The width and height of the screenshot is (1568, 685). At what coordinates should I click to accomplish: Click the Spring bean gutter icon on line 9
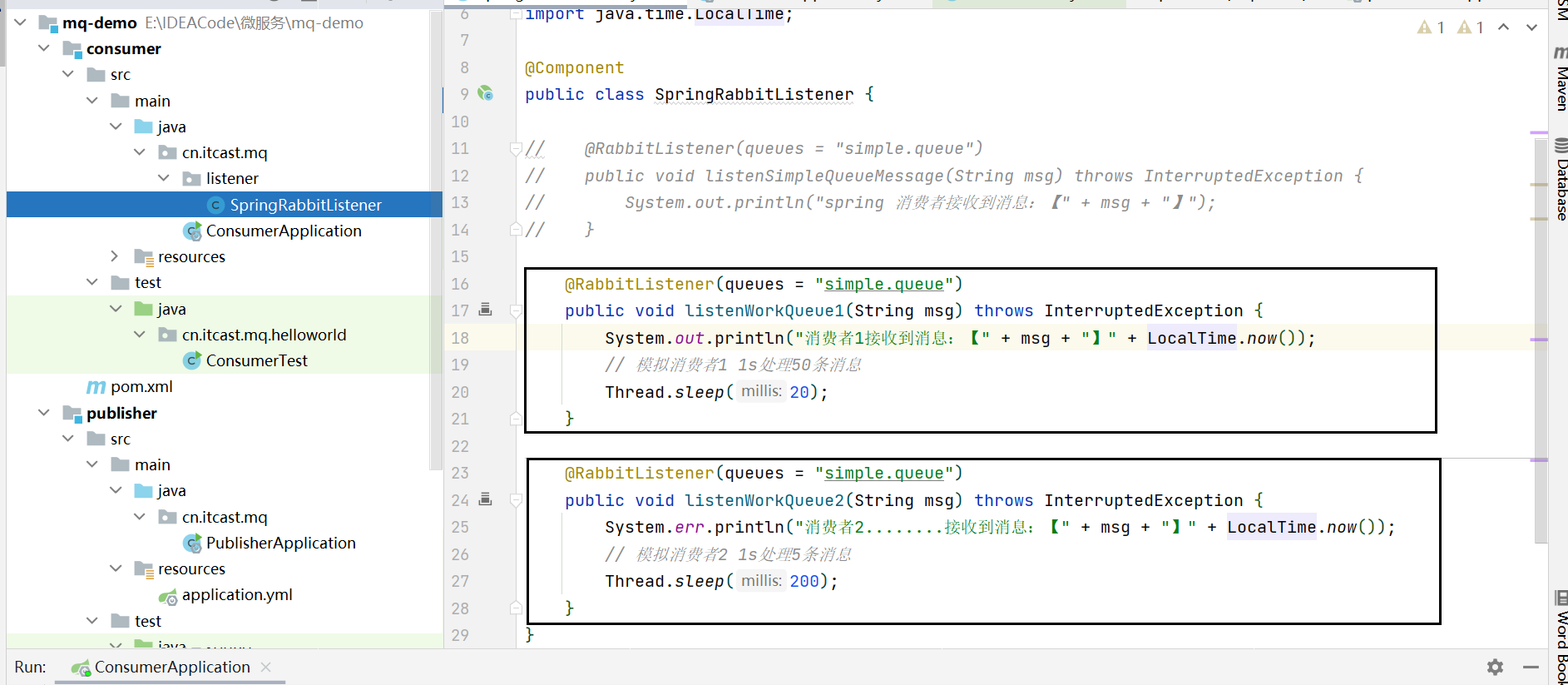[486, 93]
